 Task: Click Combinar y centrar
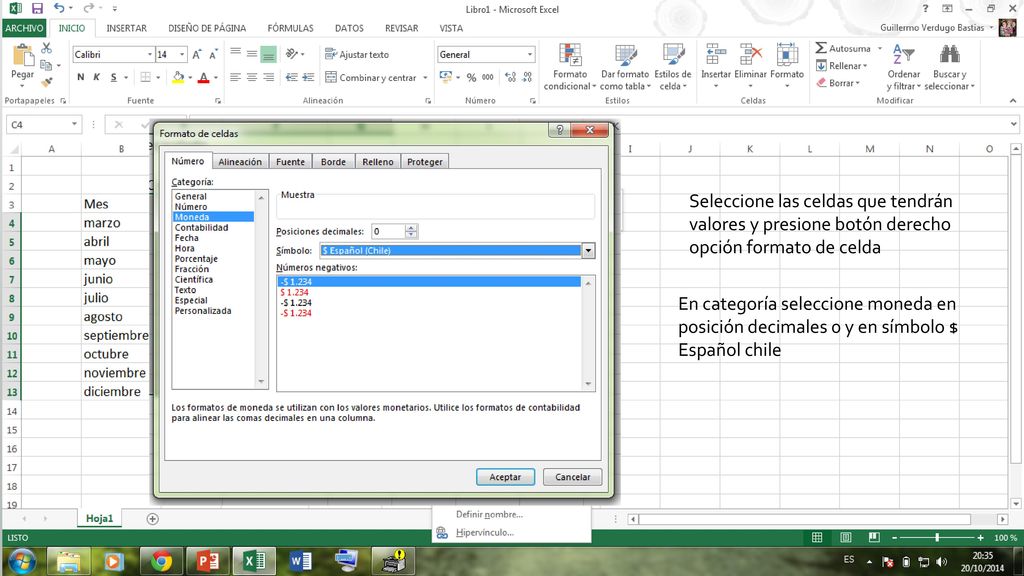coord(371,77)
